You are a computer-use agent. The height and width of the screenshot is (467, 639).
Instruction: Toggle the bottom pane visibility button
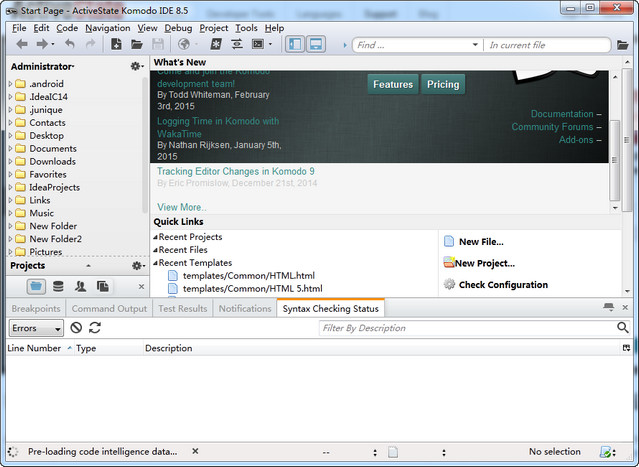click(315, 44)
